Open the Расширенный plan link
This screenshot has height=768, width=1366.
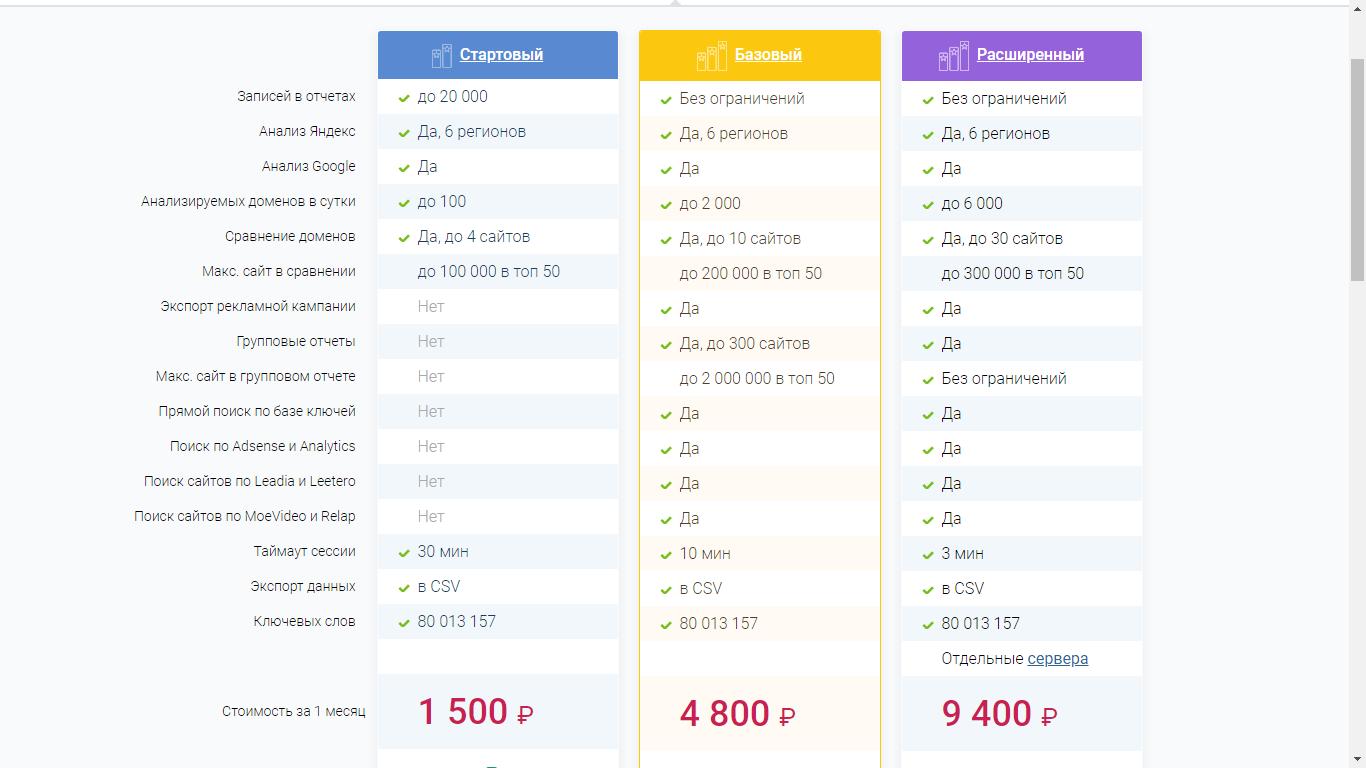pyautogui.click(x=1030, y=55)
